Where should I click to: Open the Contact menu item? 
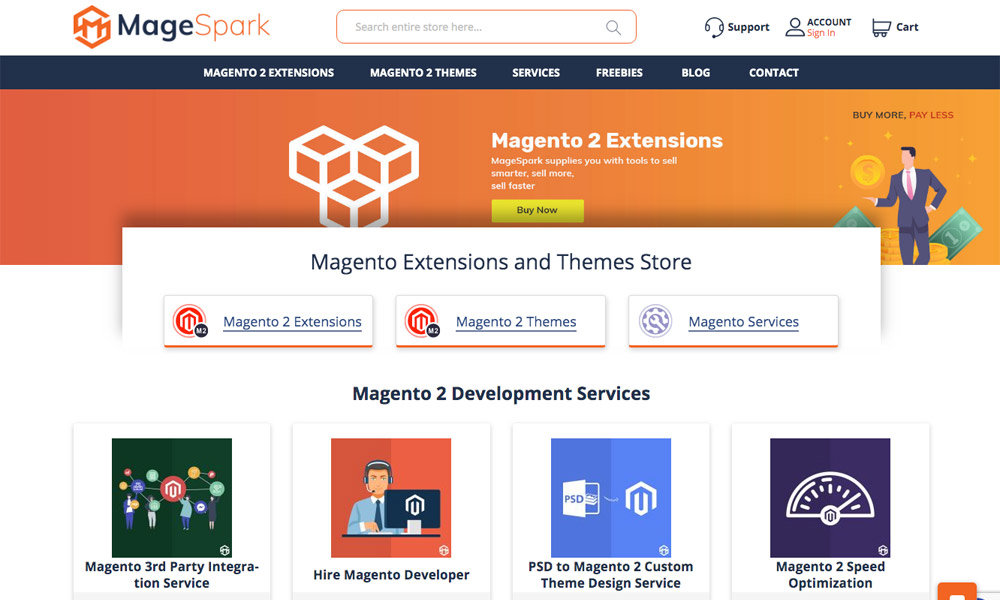tap(773, 72)
